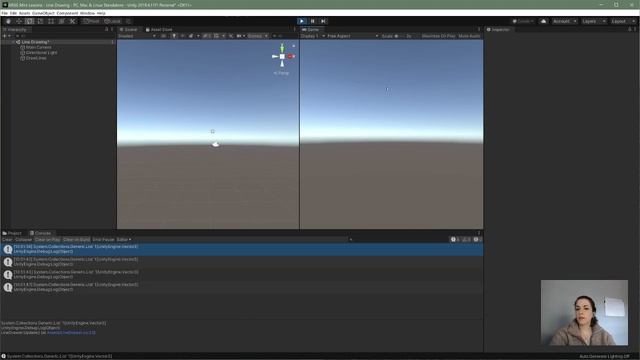Toggle Scene view lighting bulb icon

tap(174, 36)
